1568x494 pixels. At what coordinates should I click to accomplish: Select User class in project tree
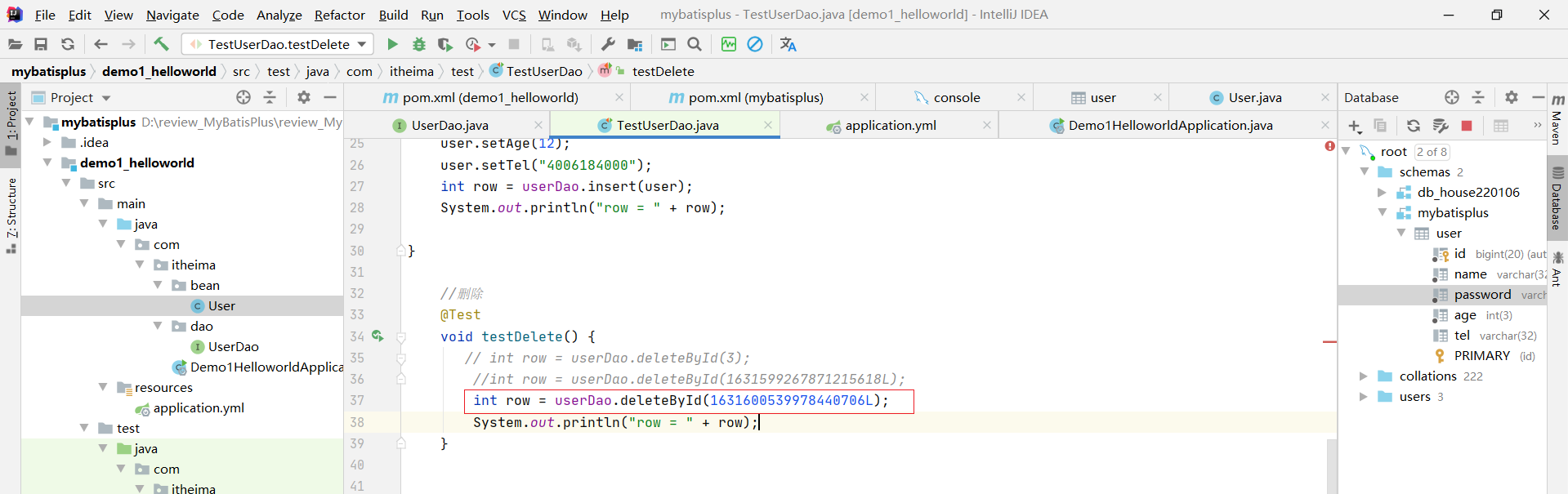coord(221,305)
